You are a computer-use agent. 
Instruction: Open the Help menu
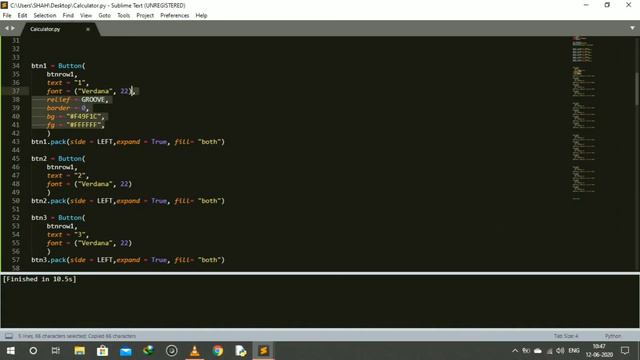(x=201, y=16)
